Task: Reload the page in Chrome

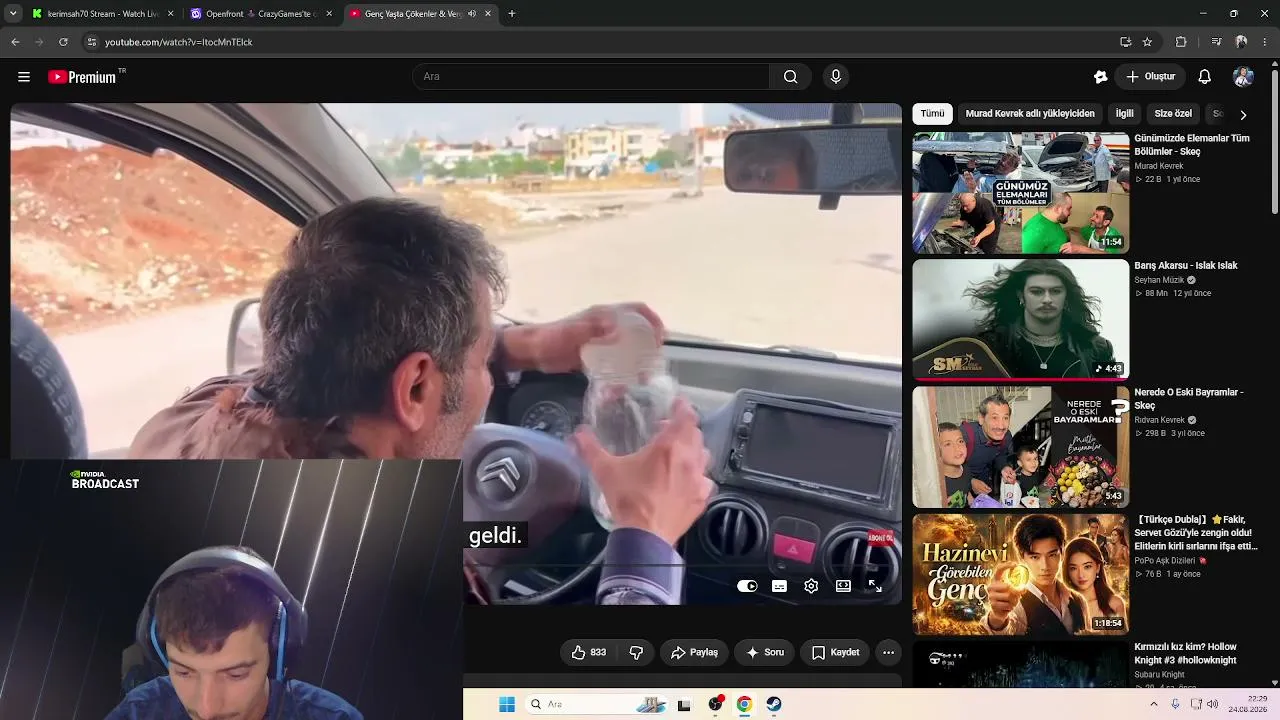Action: [63, 42]
